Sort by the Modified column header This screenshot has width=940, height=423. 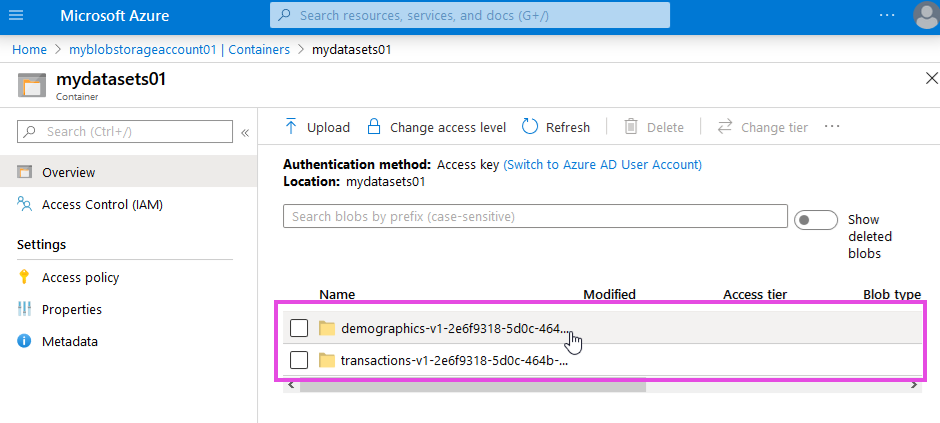[609, 294]
